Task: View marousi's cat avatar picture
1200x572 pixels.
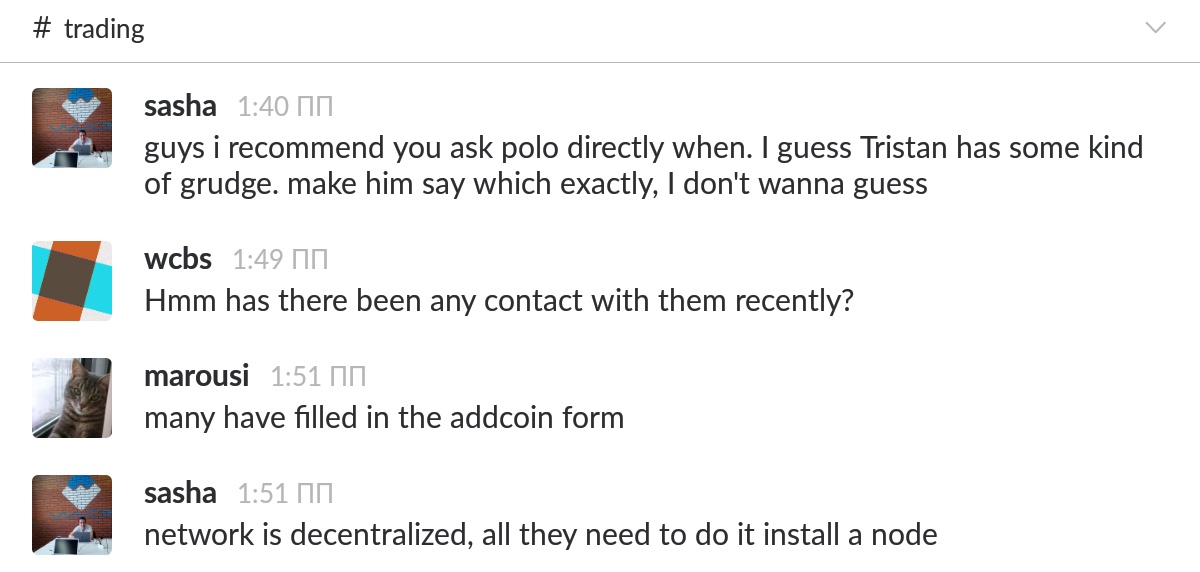Action: [x=72, y=398]
